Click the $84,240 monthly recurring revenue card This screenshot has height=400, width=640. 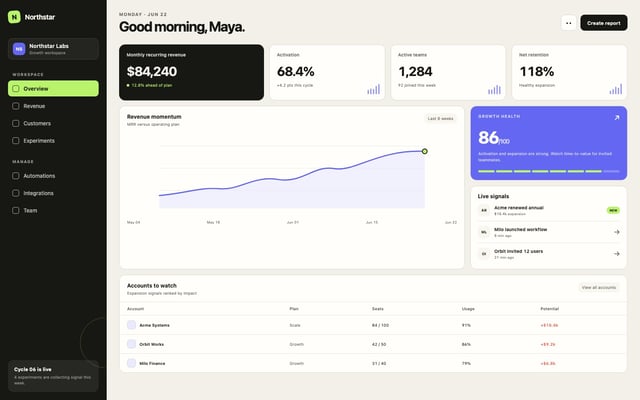tap(191, 72)
